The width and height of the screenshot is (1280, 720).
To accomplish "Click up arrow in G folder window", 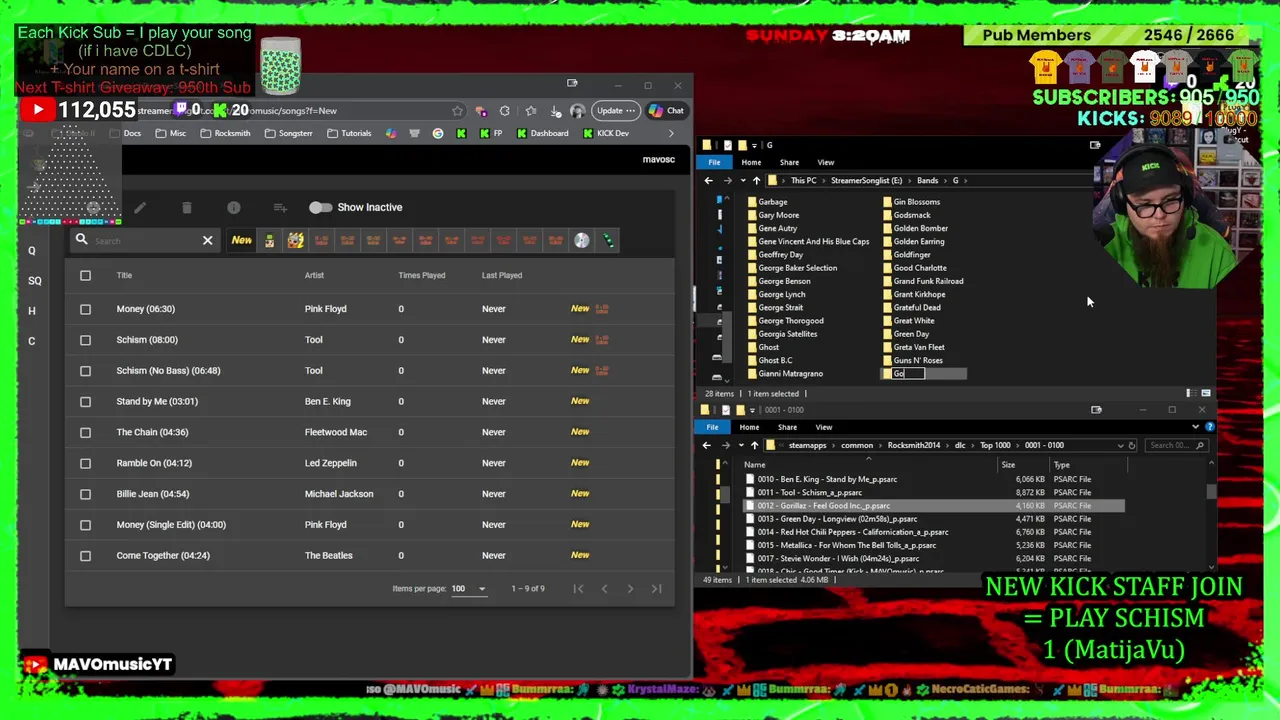I will tap(756, 181).
